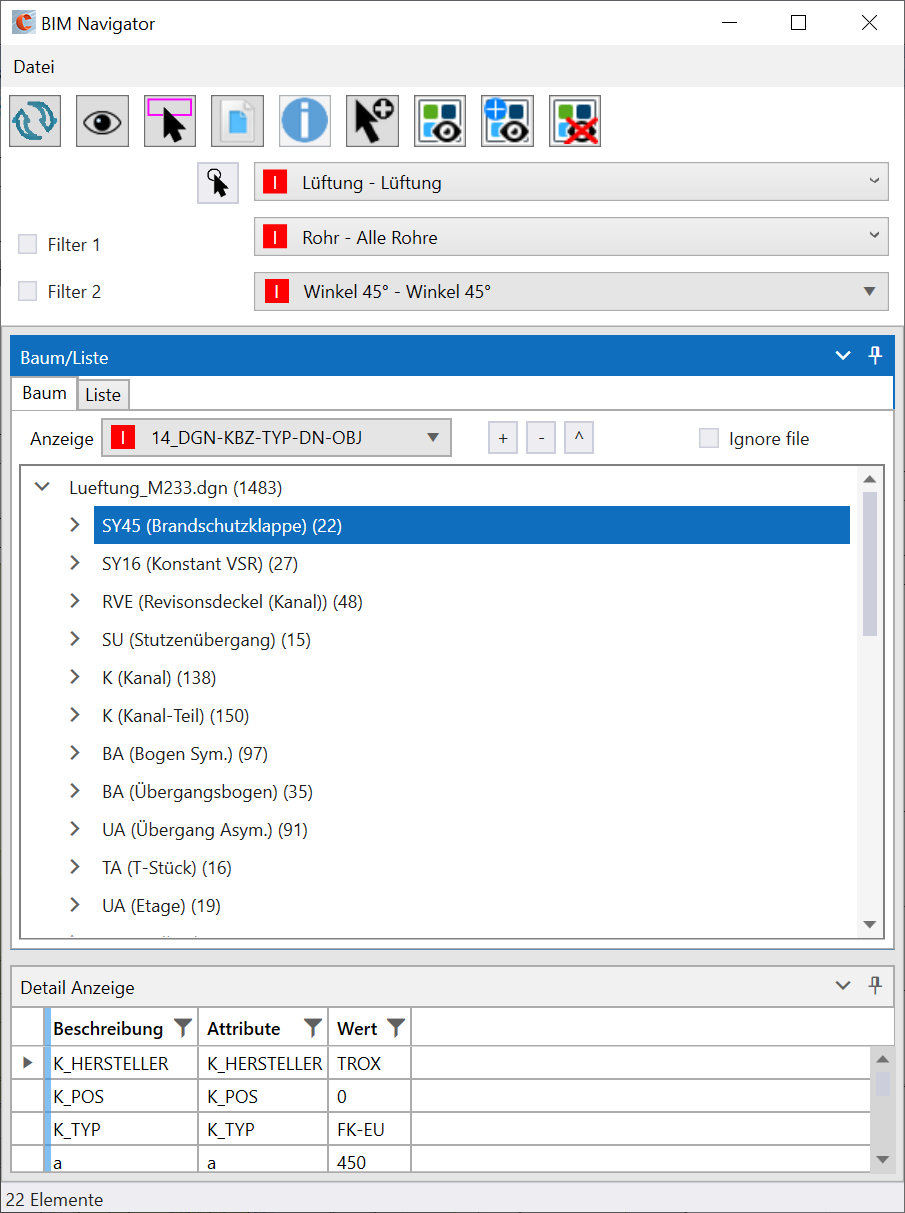Expand the K (Kanal-Teil) node
905x1213 pixels.
coord(75,715)
